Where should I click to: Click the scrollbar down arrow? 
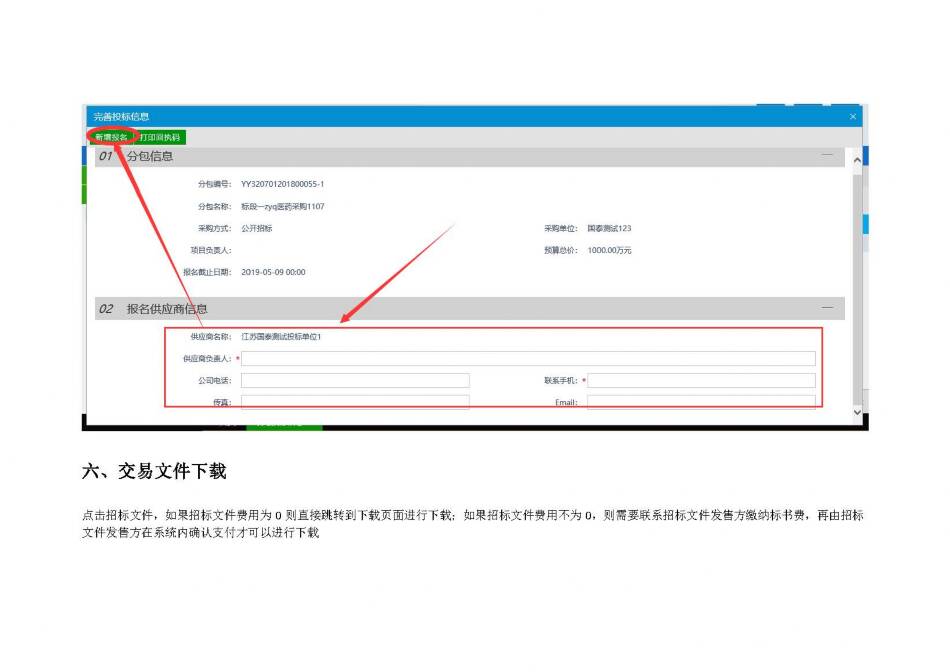point(856,411)
